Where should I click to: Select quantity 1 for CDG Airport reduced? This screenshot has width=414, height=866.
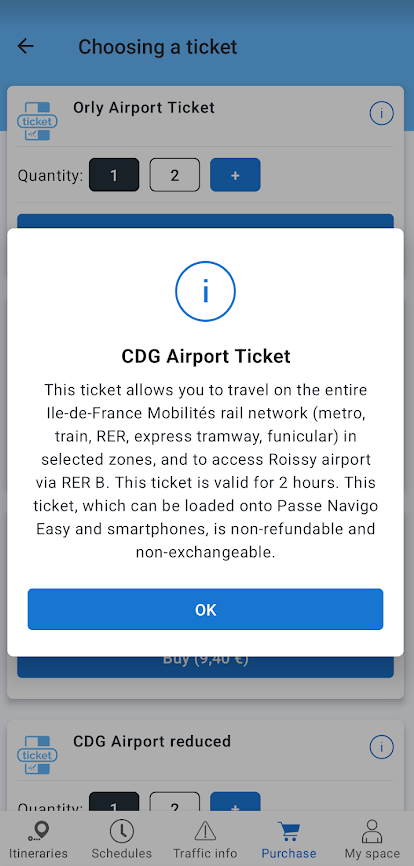(114, 802)
